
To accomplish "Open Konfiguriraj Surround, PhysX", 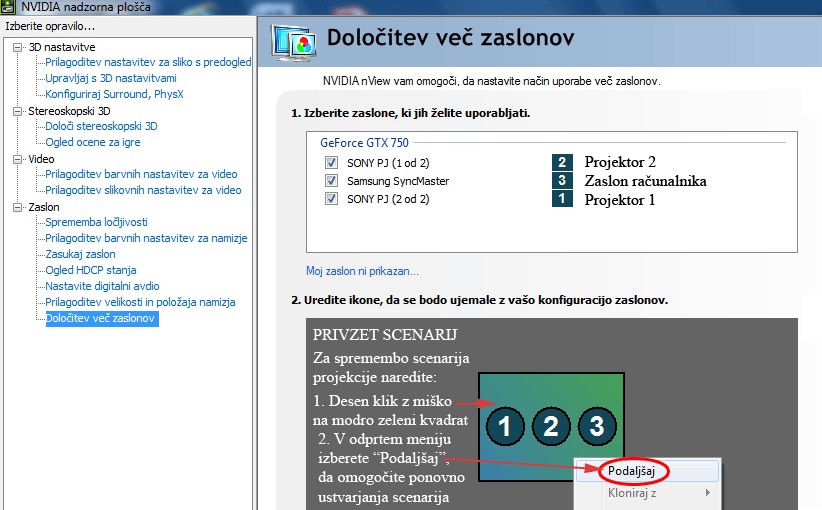I will tap(114, 94).
